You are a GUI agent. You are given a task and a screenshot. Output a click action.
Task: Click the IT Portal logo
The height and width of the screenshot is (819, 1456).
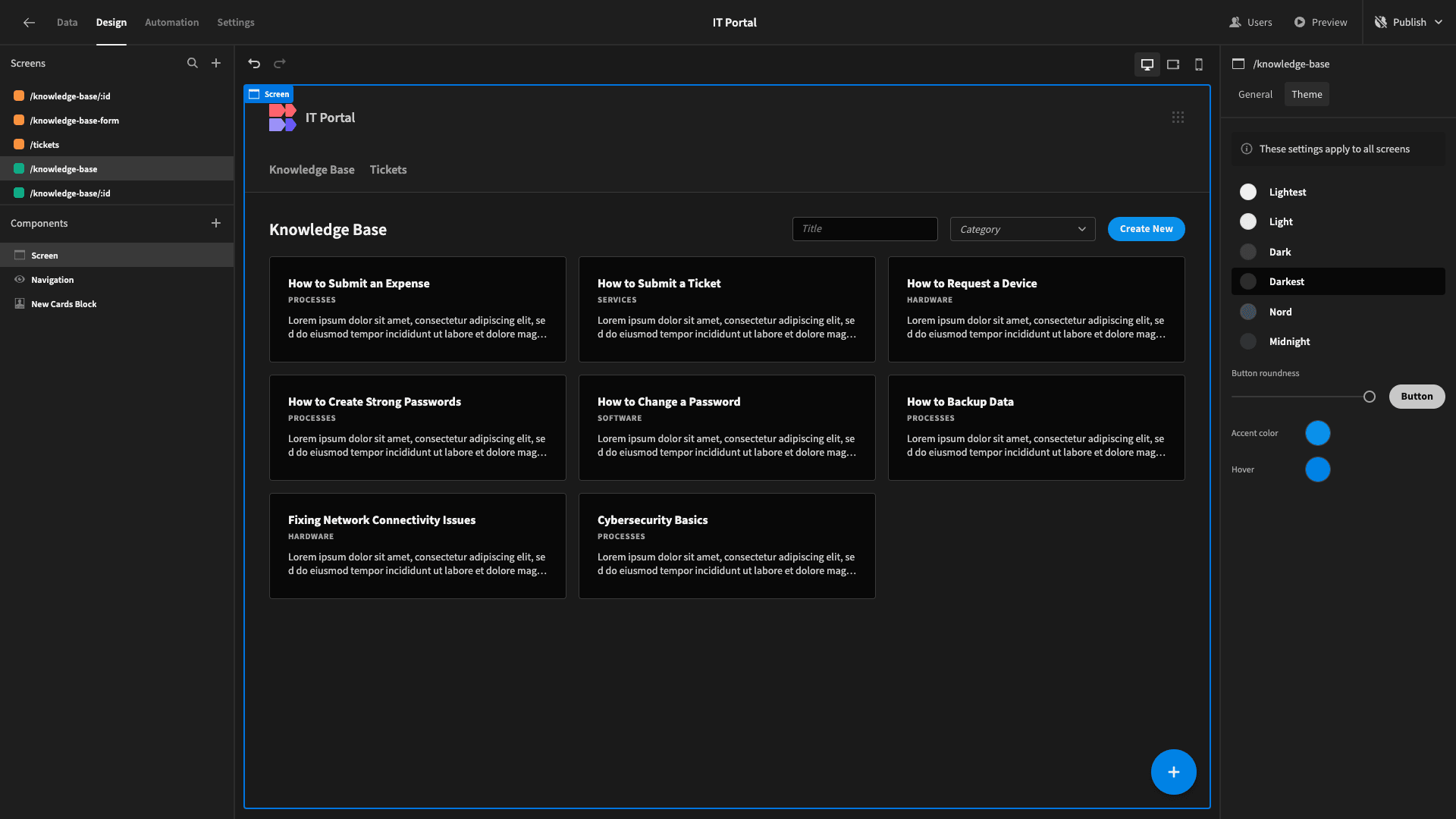pyautogui.click(x=282, y=118)
